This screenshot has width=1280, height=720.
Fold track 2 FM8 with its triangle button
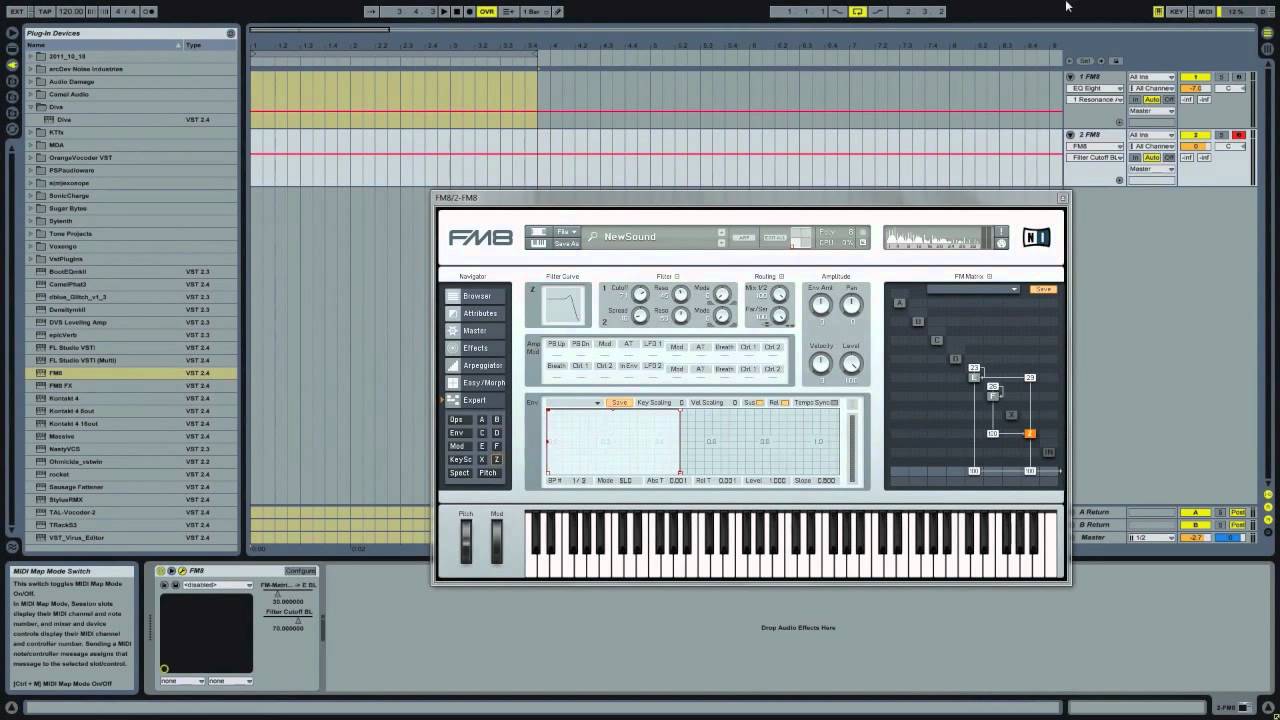click(1070, 135)
